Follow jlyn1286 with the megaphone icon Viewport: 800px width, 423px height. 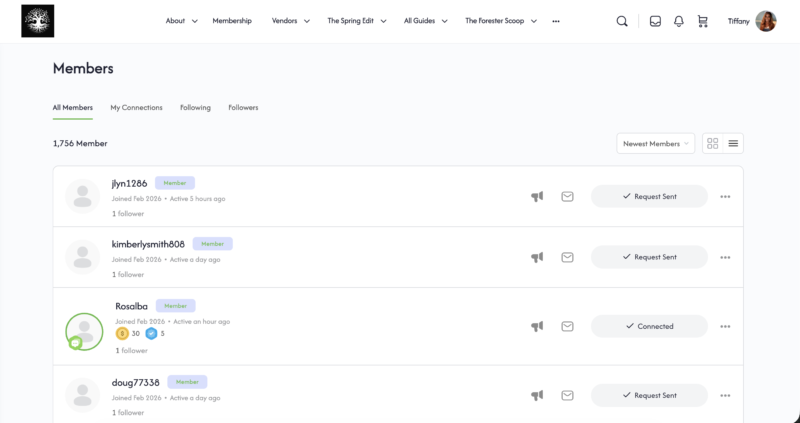(537, 196)
